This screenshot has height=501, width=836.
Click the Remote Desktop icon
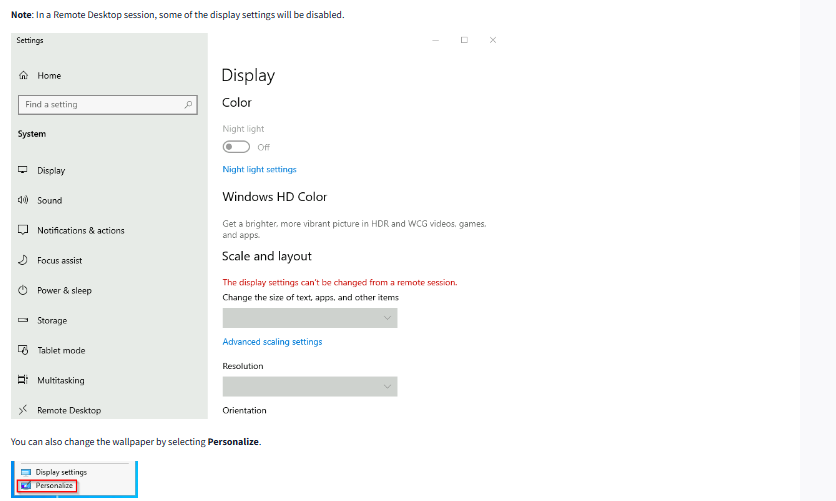click(x=23, y=410)
